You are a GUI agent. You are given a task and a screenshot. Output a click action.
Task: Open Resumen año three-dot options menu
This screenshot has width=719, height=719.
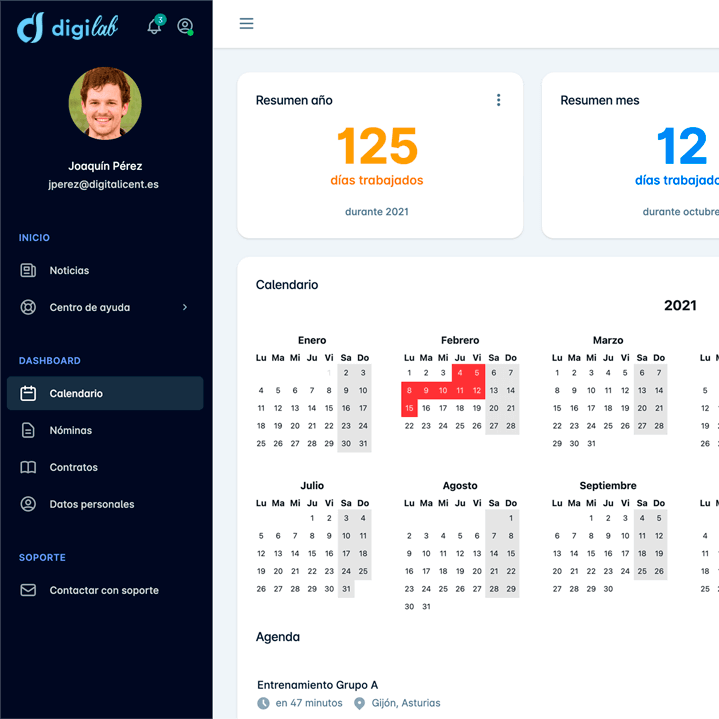(x=498, y=100)
